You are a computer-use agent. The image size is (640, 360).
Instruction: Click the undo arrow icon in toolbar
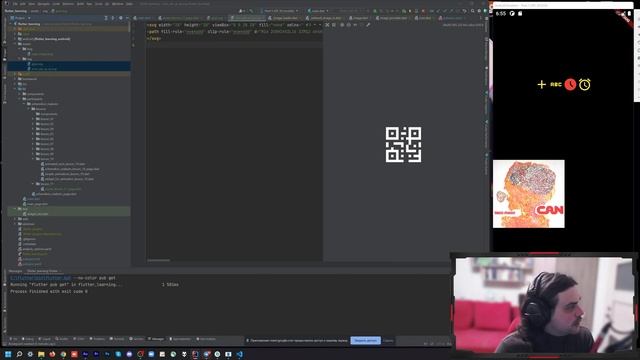(x=464, y=11)
